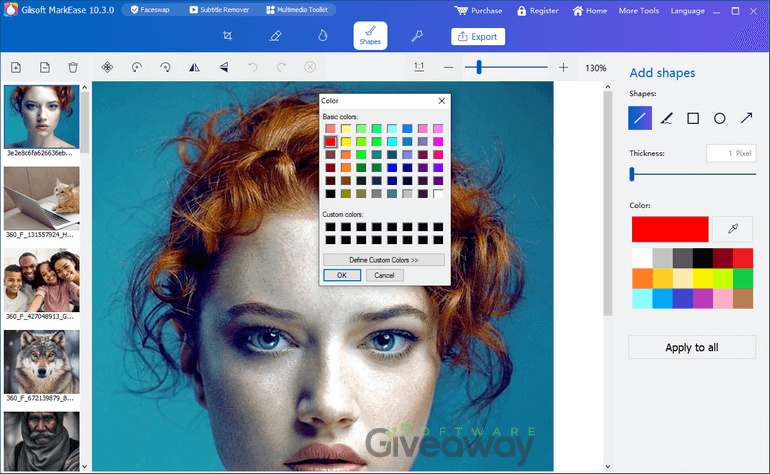Screen dimensions: 770x474
Task: Pick orange swatch in side palette
Action: tap(642, 278)
